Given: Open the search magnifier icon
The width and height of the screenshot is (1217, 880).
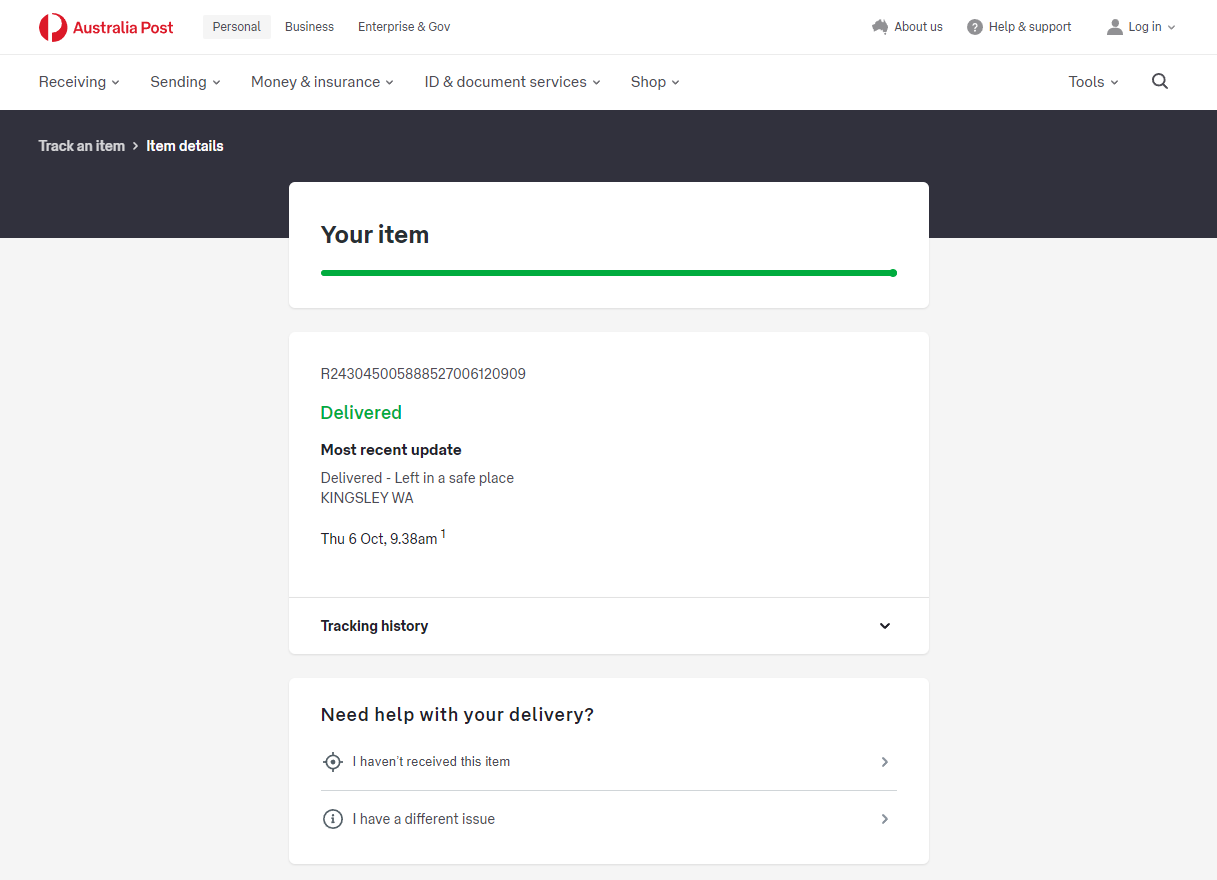Looking at the screenshot, I should [x=1160, y=82].
